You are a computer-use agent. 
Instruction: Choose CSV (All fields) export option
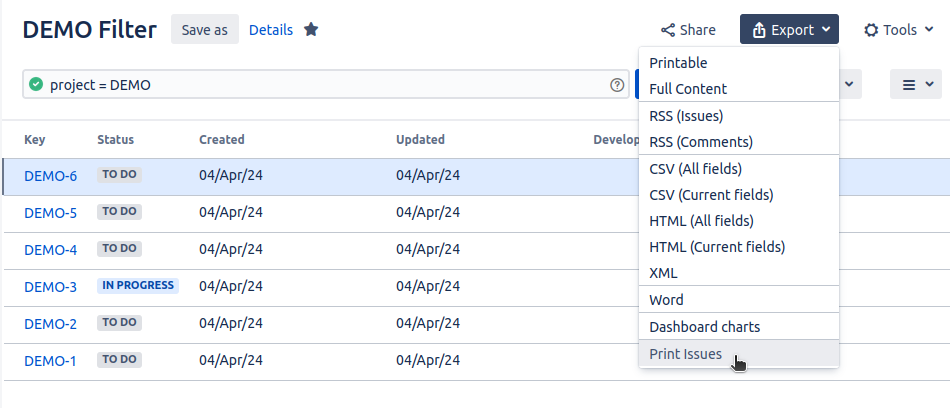pos(696,168)
